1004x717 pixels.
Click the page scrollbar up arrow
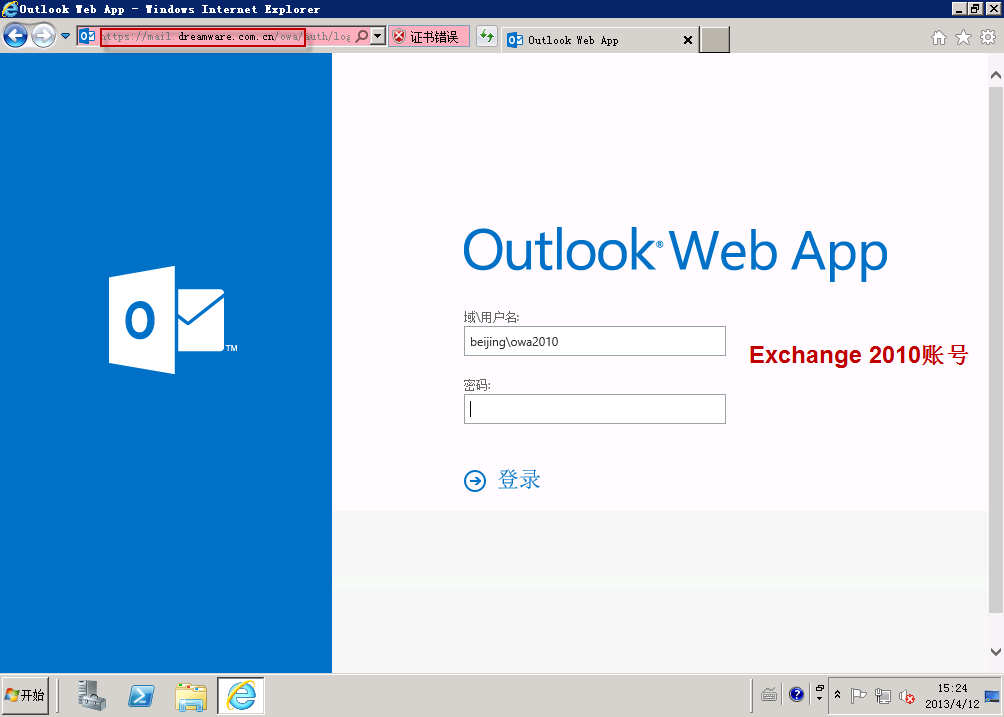click(x=996, y=75)
